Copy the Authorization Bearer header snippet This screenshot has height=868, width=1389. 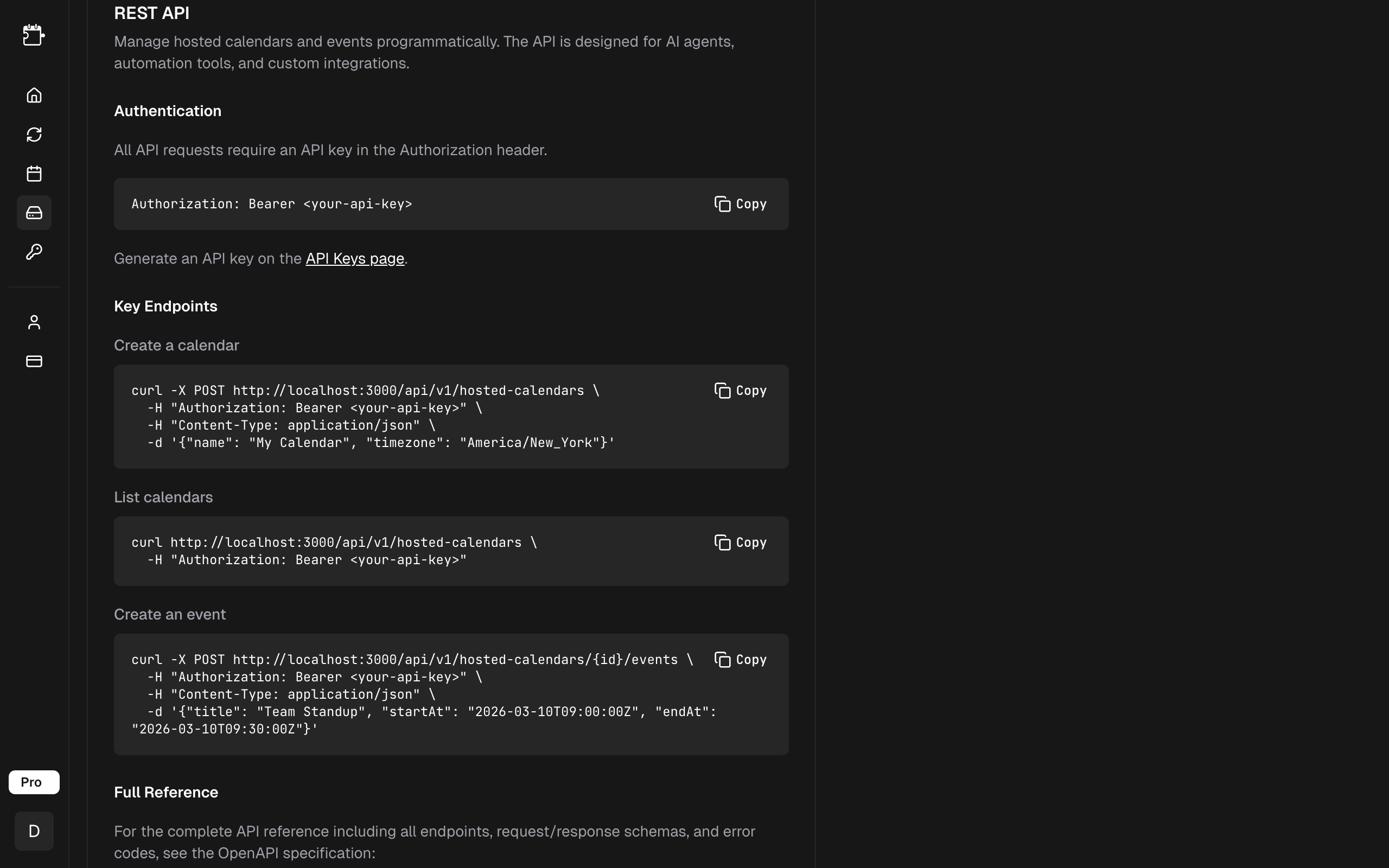pos(741,204)
